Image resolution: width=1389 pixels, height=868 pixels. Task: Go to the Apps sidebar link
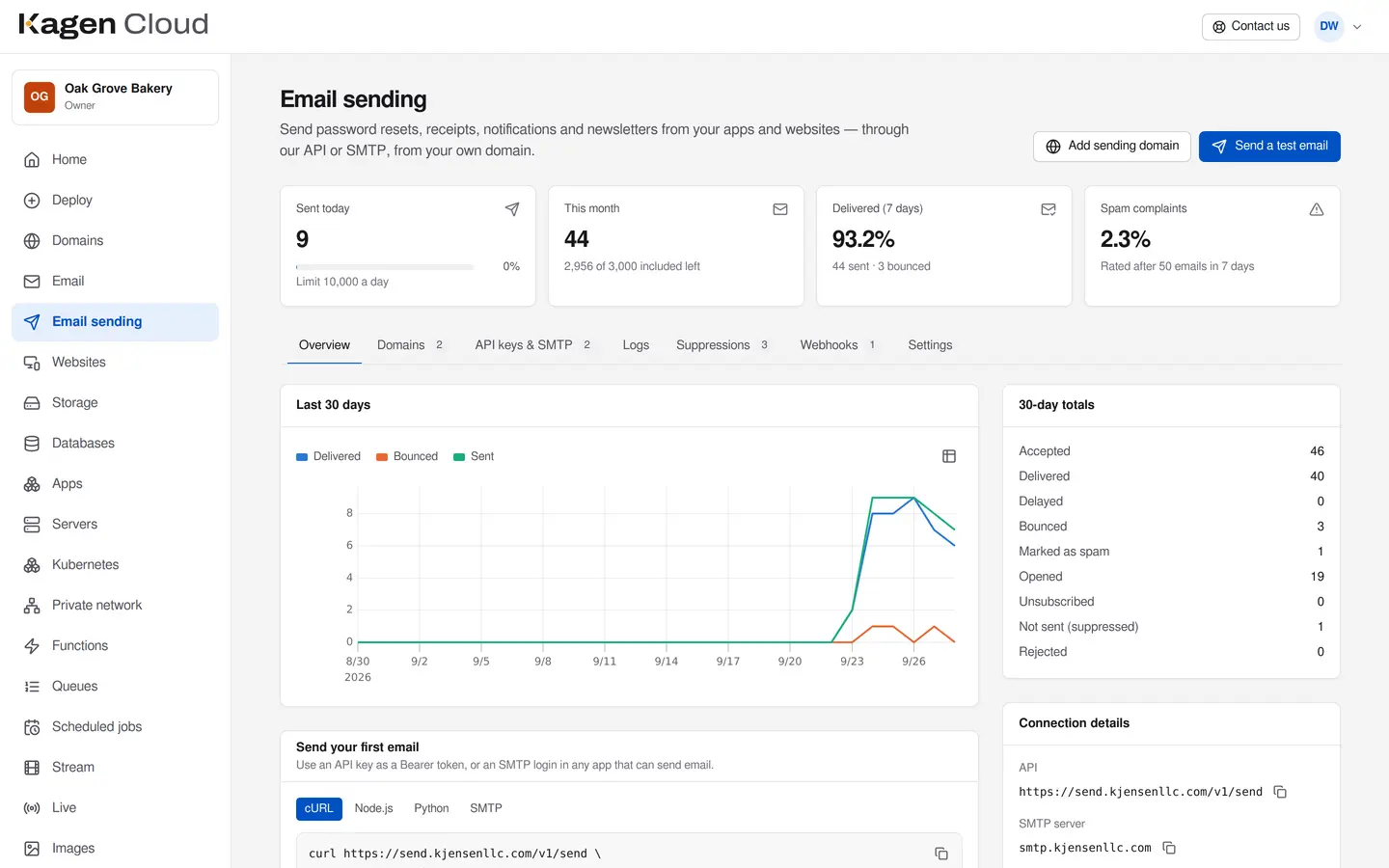point(115,484)
